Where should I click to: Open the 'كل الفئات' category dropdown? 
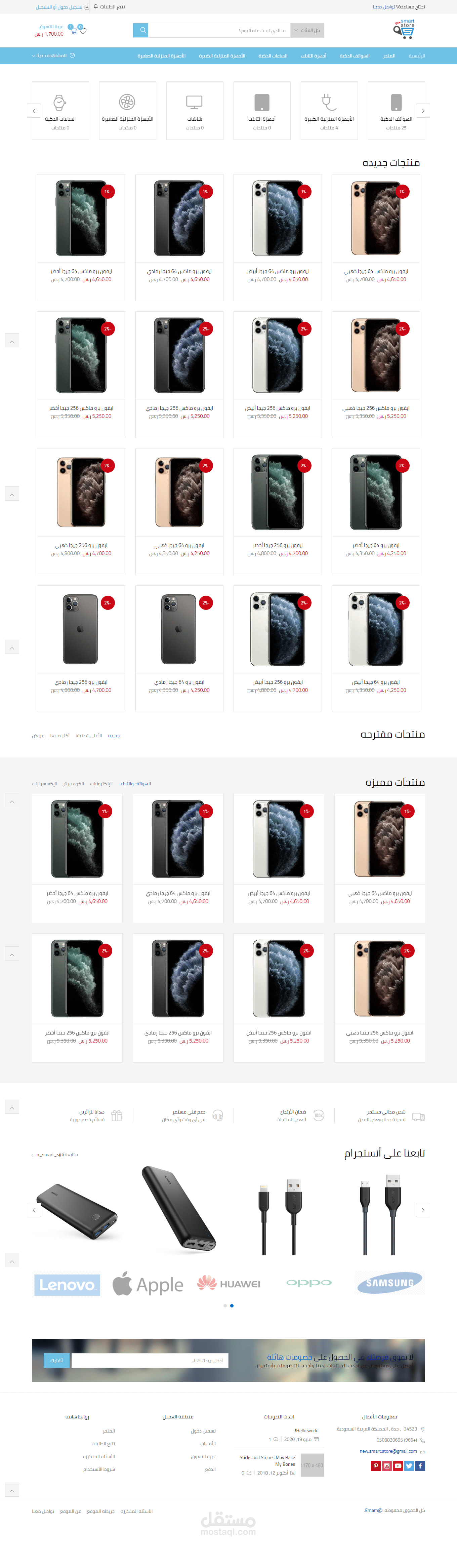307,30
